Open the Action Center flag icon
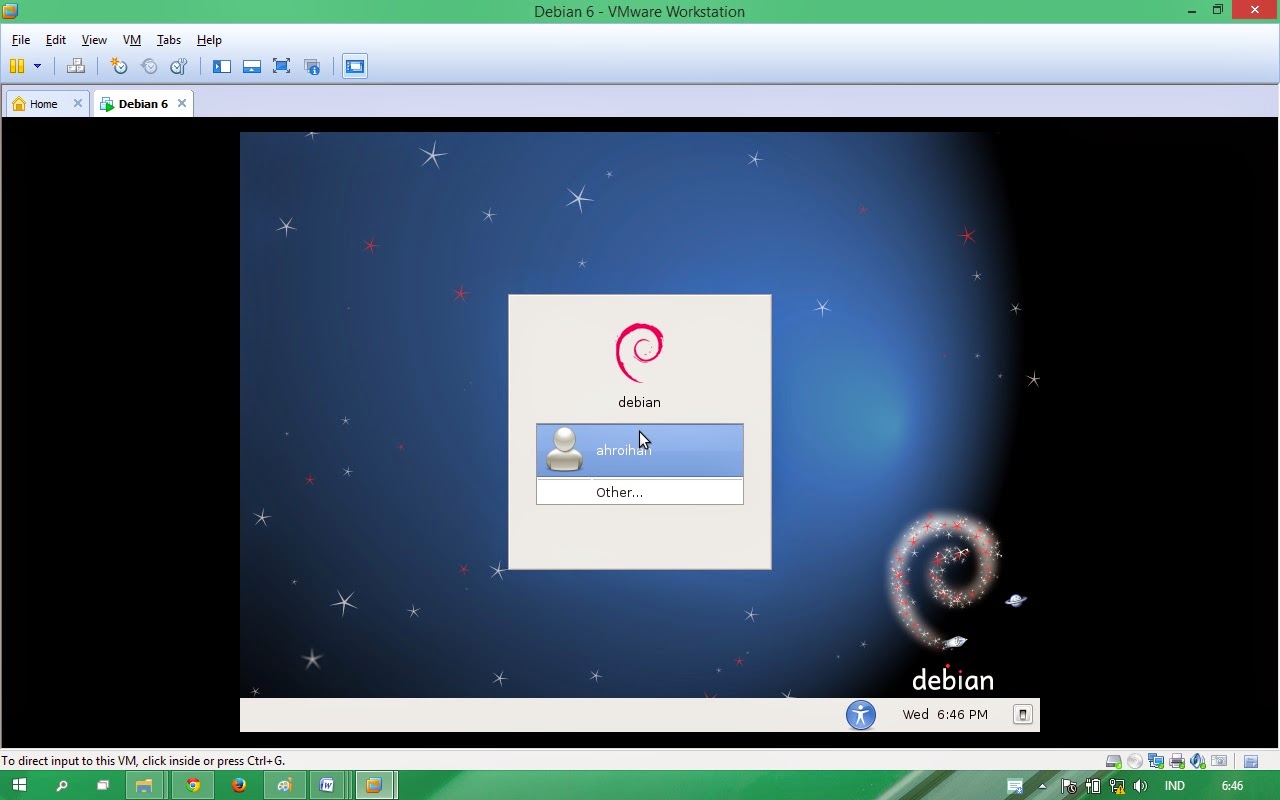Viewport: 1280px width, 800px height. pos(1069,786)
